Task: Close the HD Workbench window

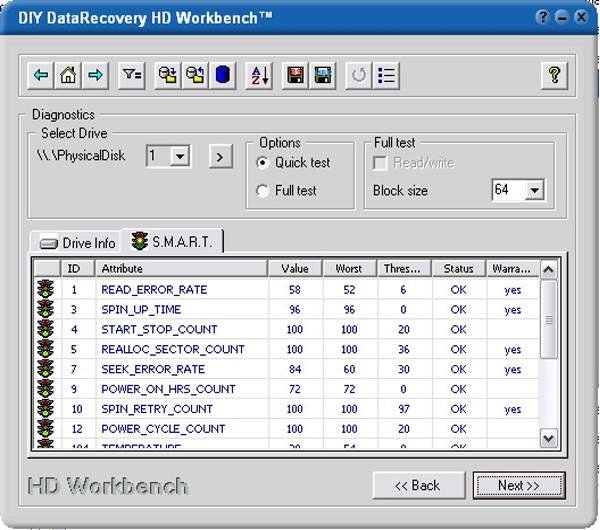Action: pos(581,17)
